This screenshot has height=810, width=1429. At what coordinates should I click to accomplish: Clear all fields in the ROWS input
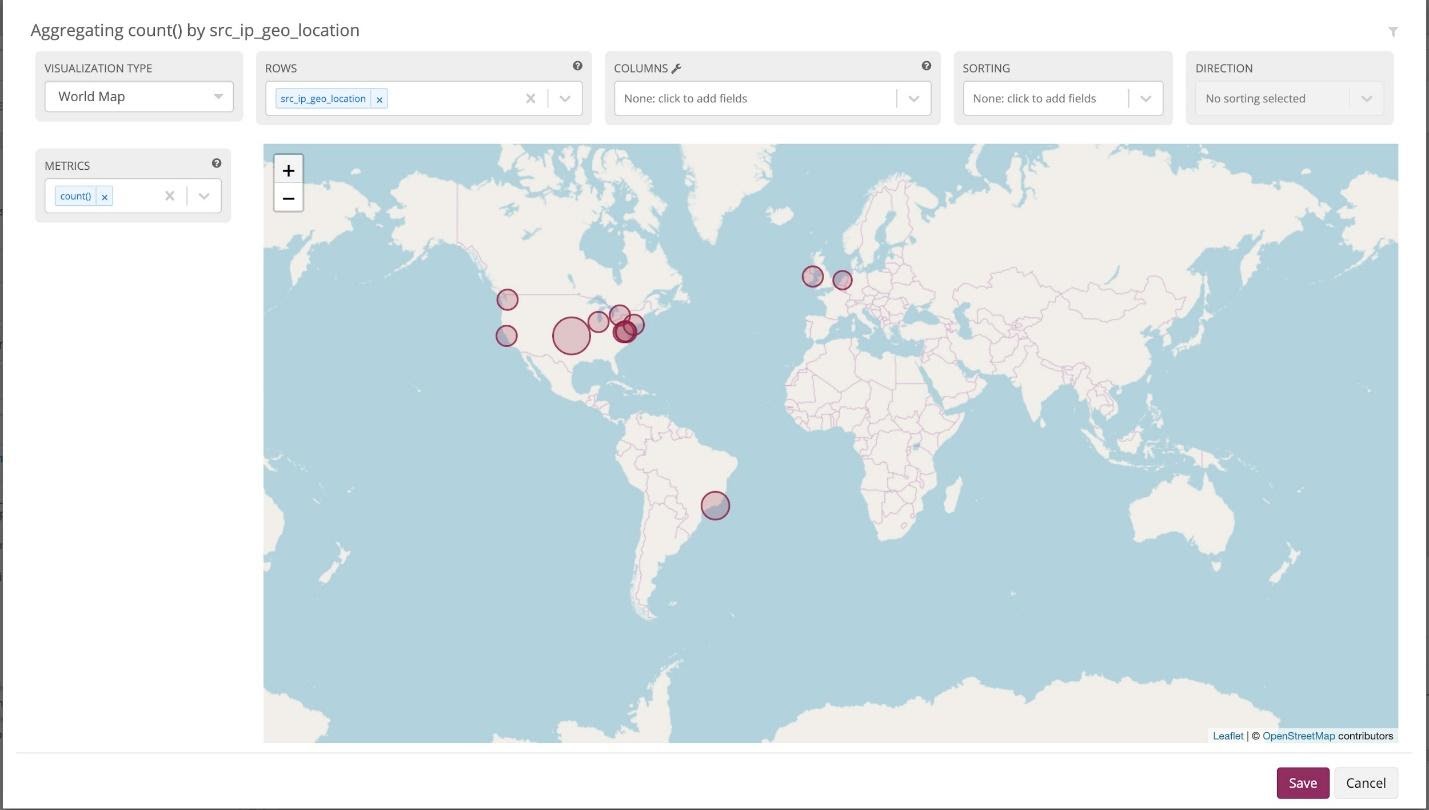click(530, 98)
